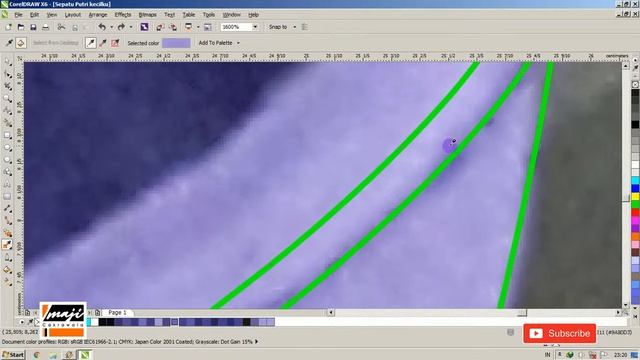Select the Parallel Dimension tool

(7, 209)
